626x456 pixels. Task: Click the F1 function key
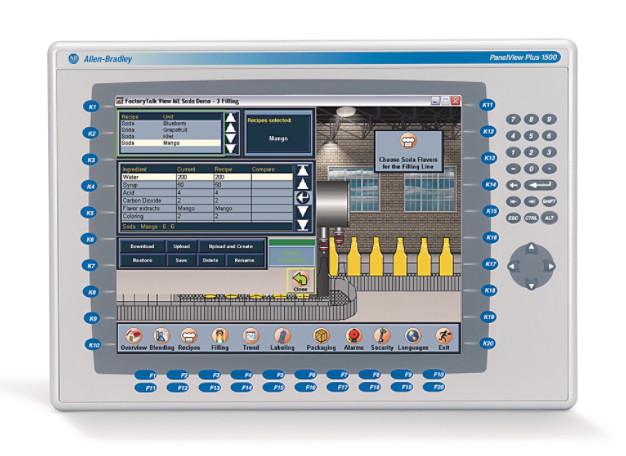tap(146, 375)
